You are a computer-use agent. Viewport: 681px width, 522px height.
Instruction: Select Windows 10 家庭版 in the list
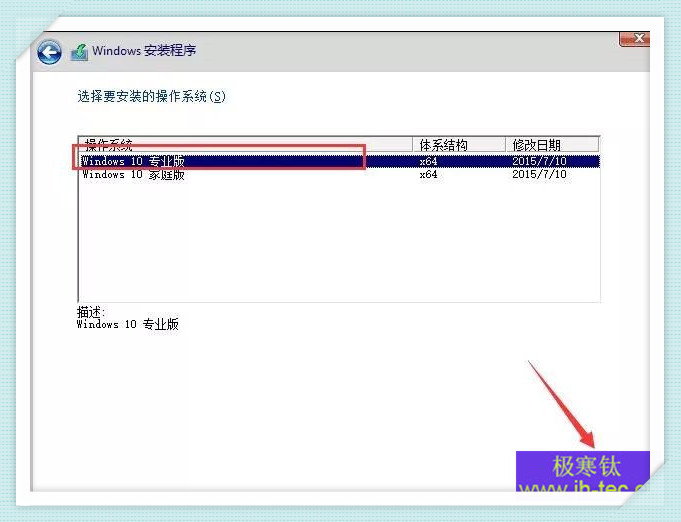click(339, 175)
